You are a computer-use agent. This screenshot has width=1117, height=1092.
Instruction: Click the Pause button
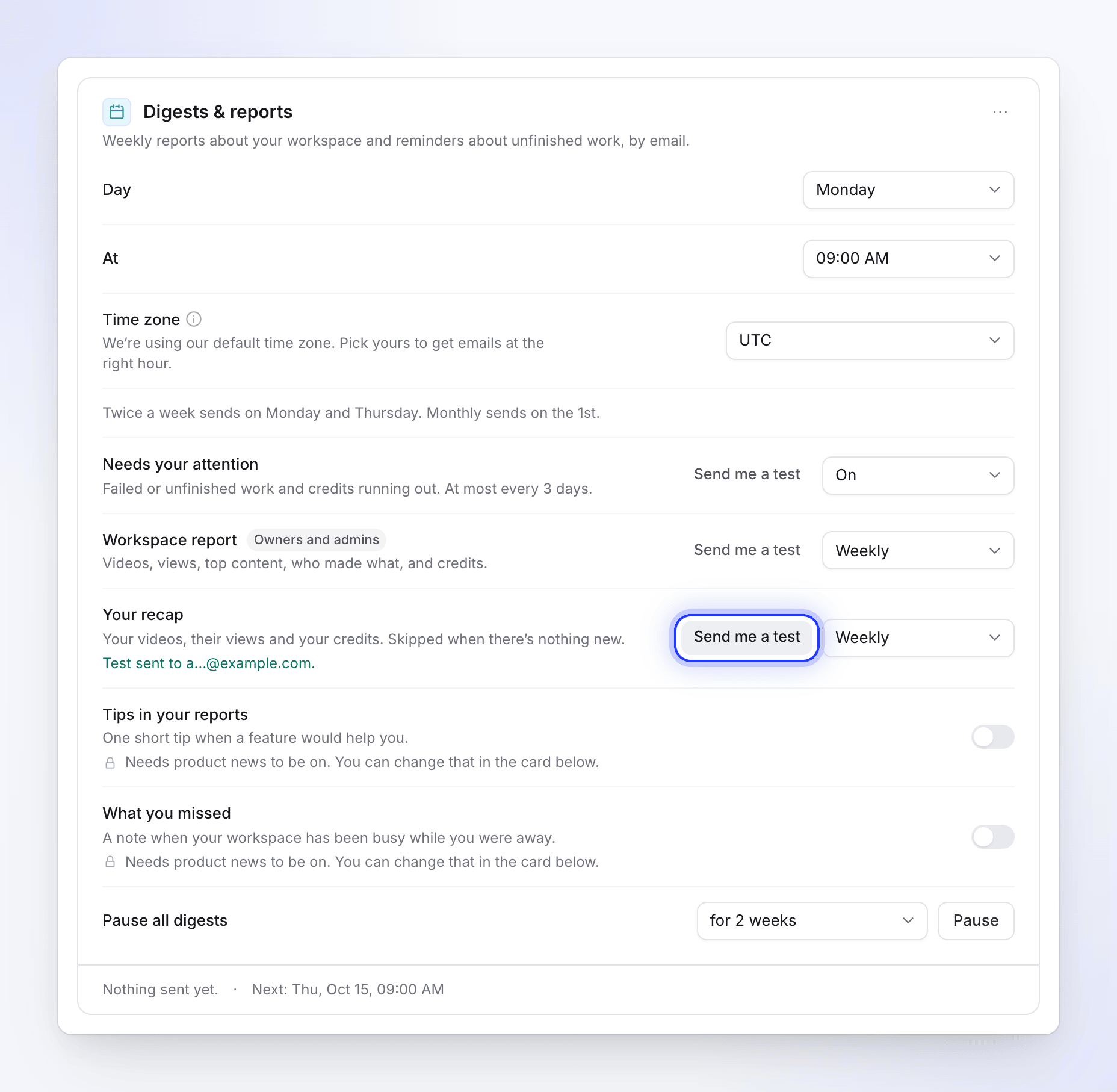pos(976,921)
